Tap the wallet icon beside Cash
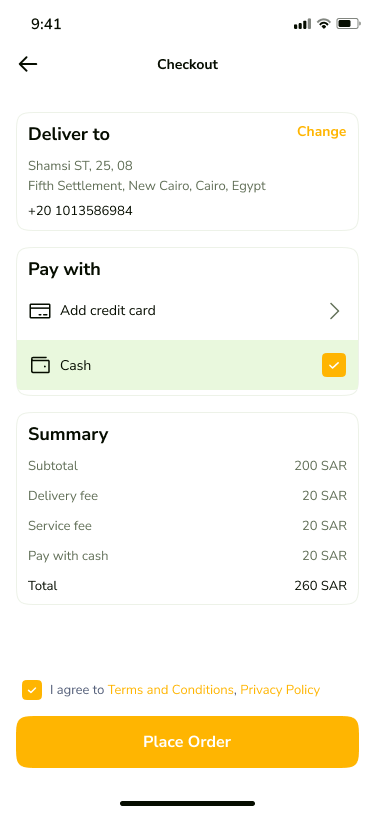Screen dimensions: 375x814 coord(40,365)
